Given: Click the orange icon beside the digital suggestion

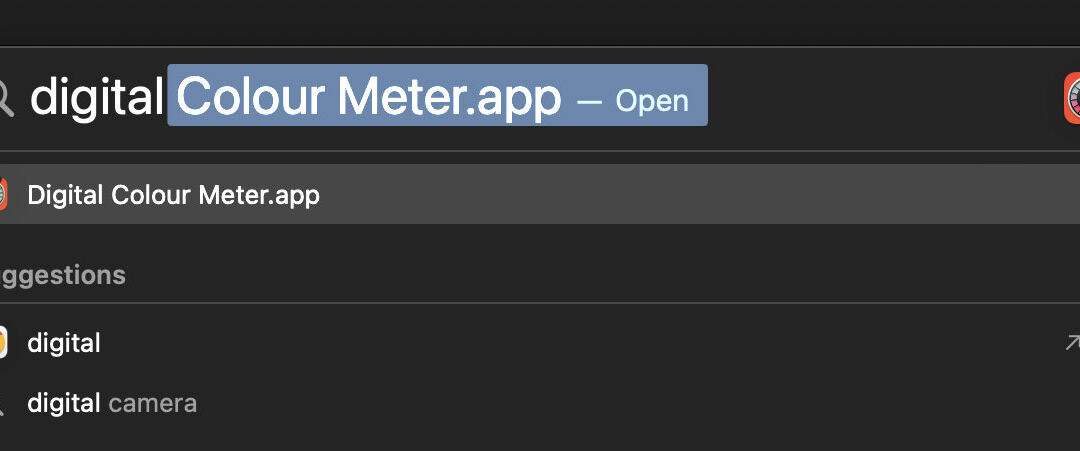Looking at the screenshot, I should [3, 343].
